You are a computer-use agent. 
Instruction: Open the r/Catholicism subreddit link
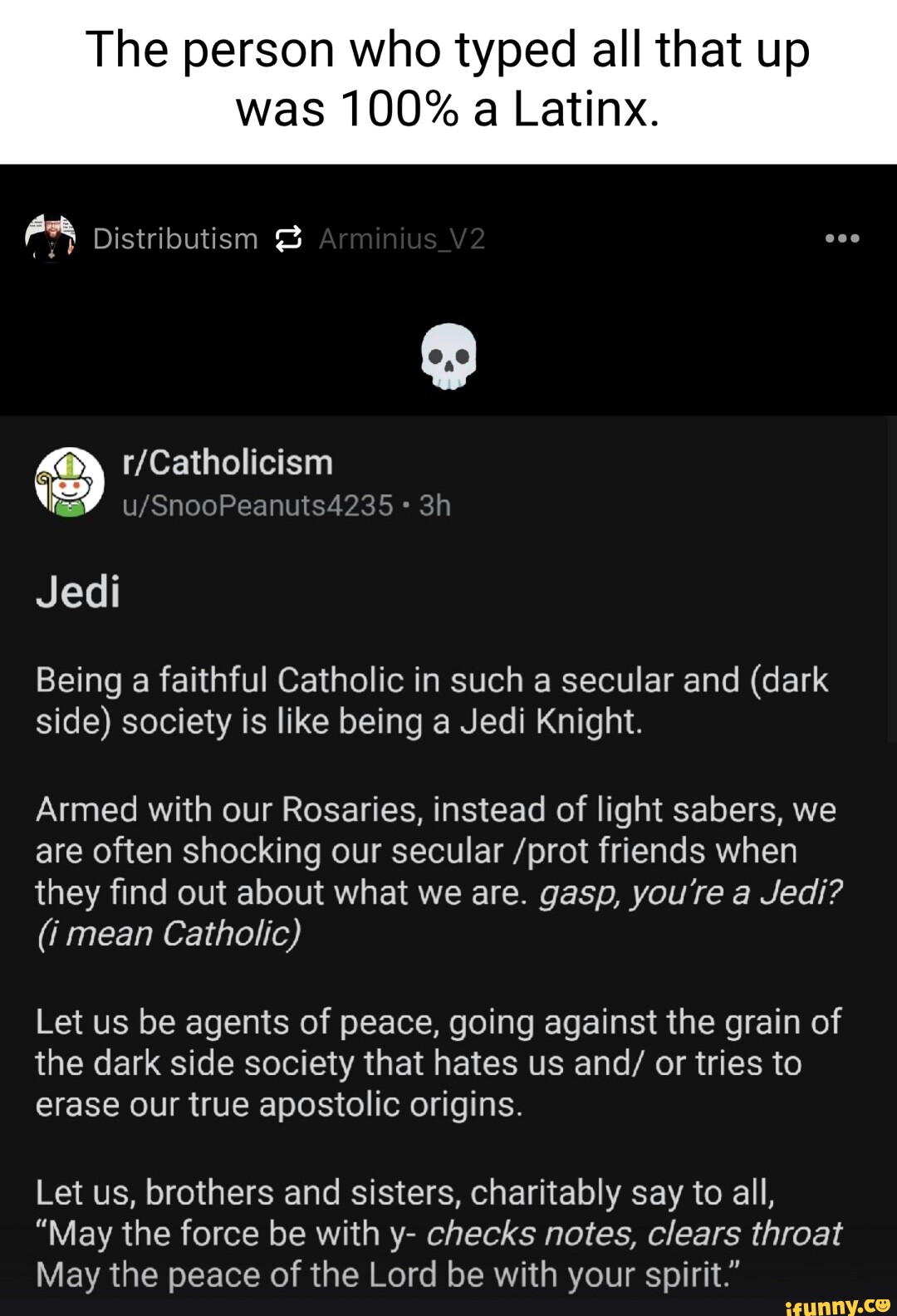(227, 462)
